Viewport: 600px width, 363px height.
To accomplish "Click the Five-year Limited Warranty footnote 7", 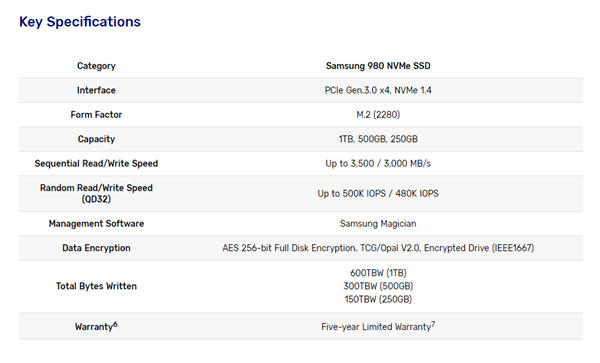I will coord(433,325).
